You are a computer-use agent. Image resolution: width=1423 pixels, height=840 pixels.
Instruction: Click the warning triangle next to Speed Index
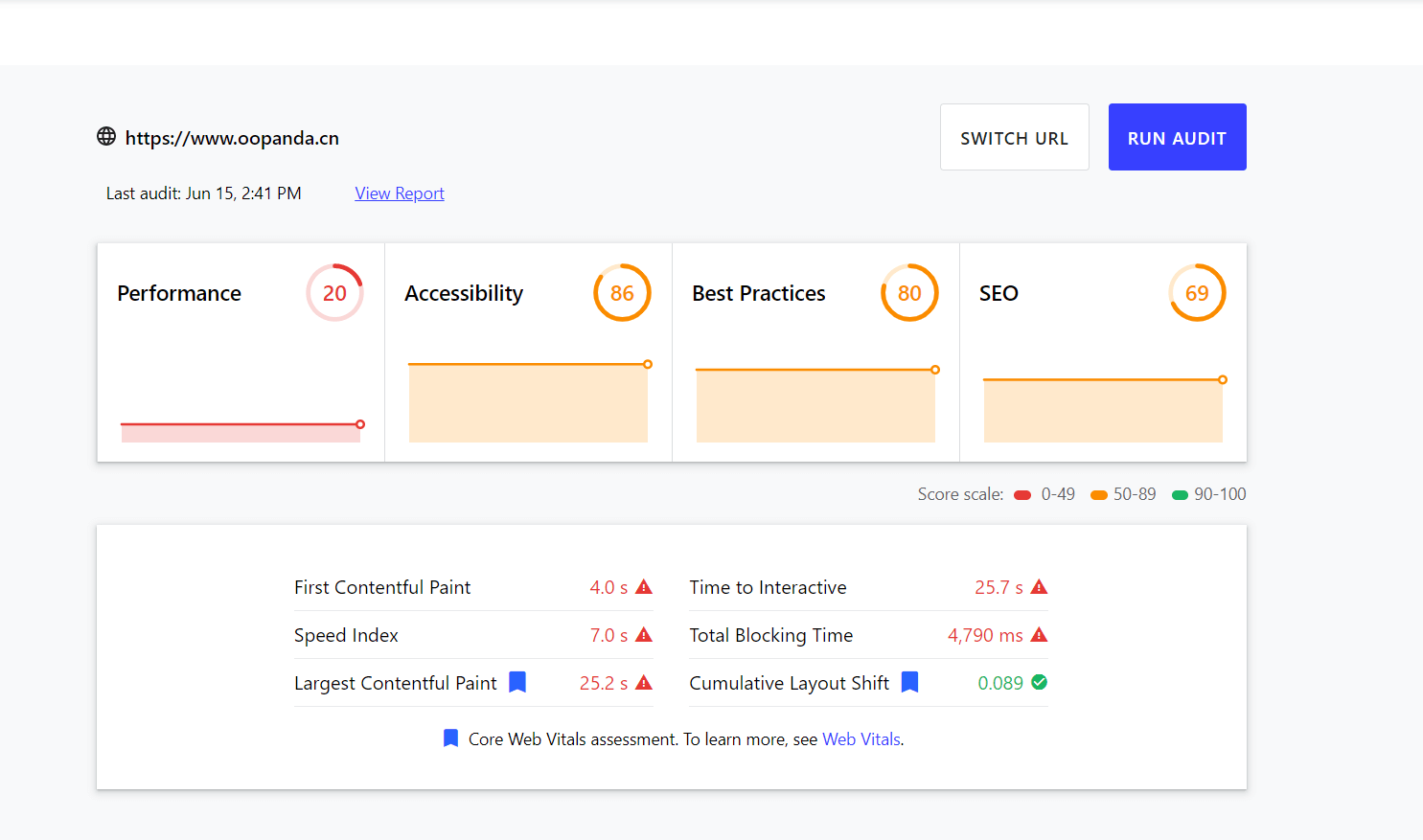coord(644,635)
